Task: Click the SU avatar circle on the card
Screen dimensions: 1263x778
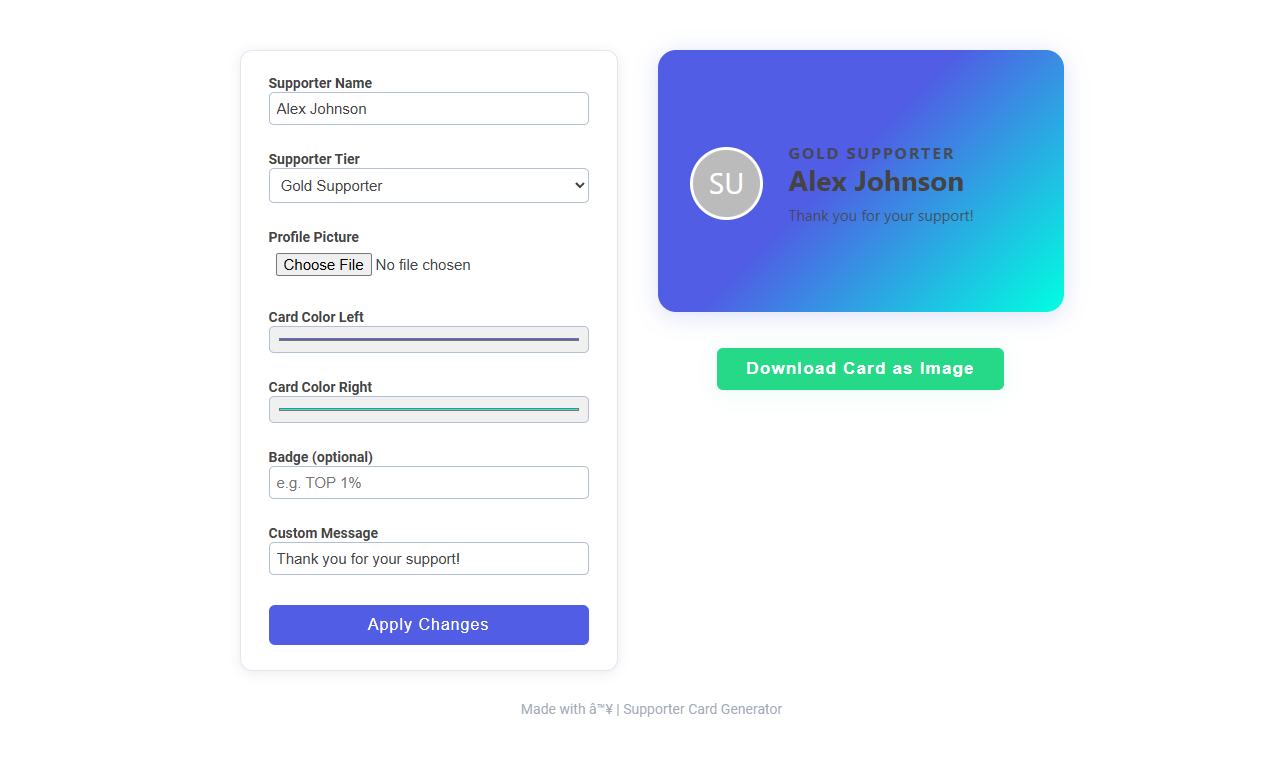Action: tap(727, 183)
